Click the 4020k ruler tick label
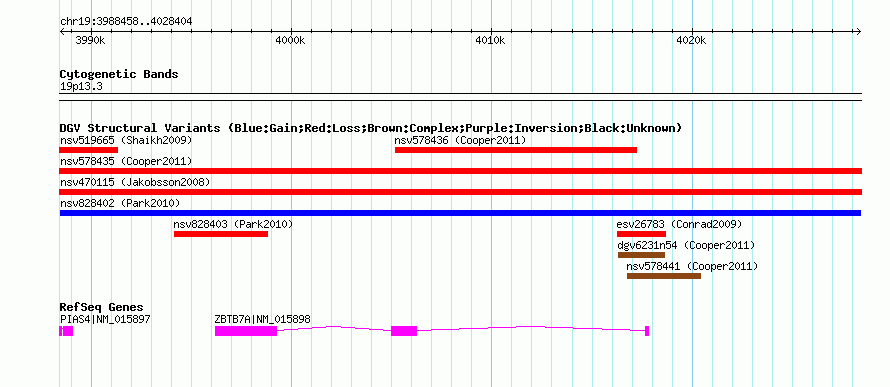 coord(691,40)
